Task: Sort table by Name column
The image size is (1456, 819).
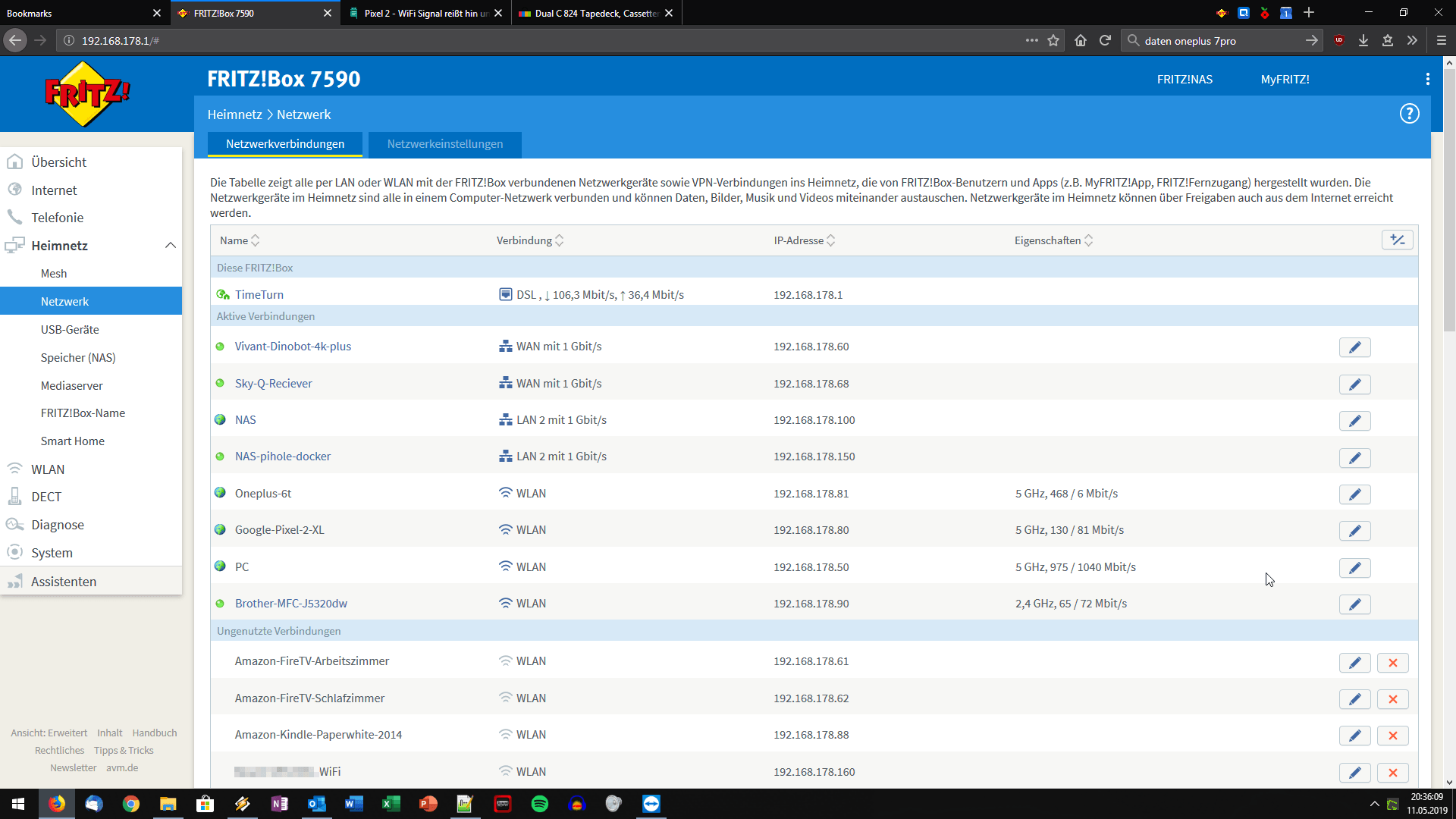Action: [x=240, y=240]
